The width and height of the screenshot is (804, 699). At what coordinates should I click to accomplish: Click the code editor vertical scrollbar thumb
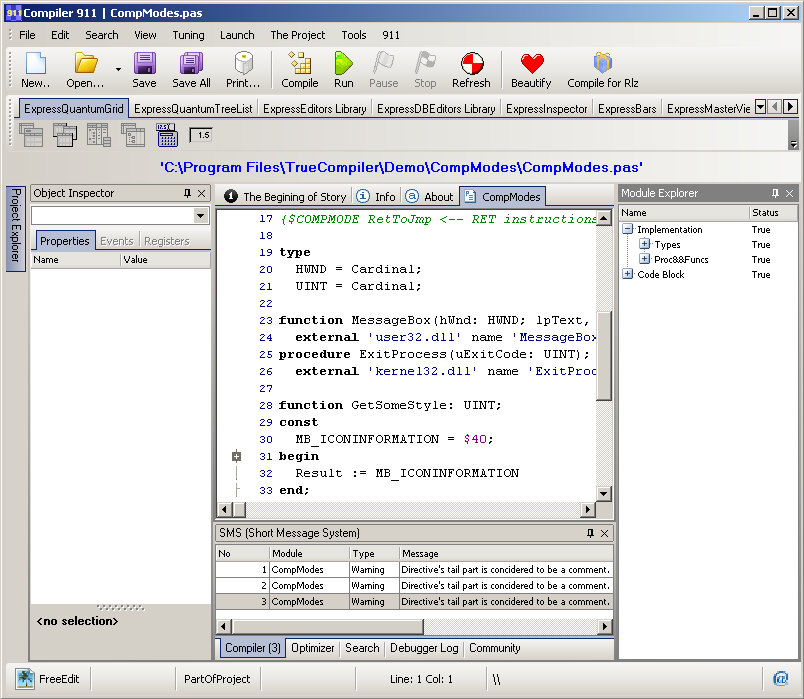[603, 355]
